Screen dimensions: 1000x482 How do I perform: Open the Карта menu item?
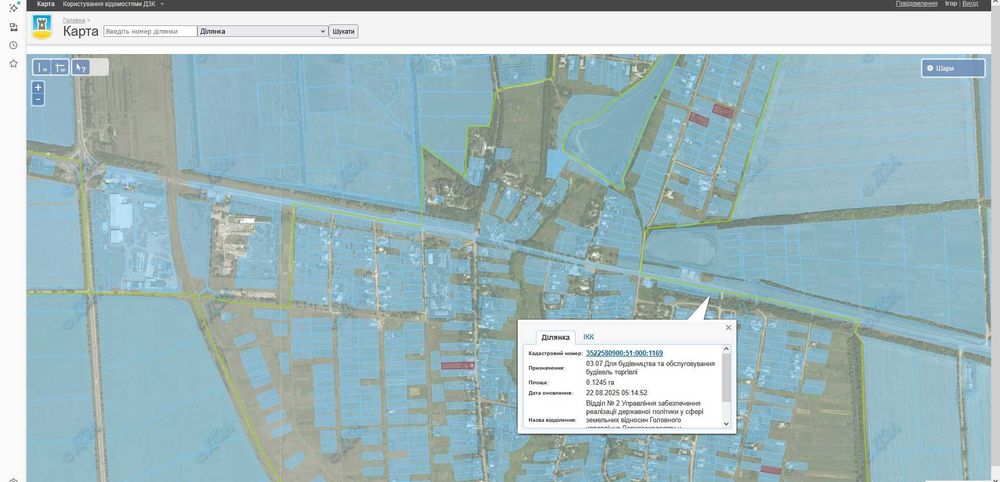point(46,4)
